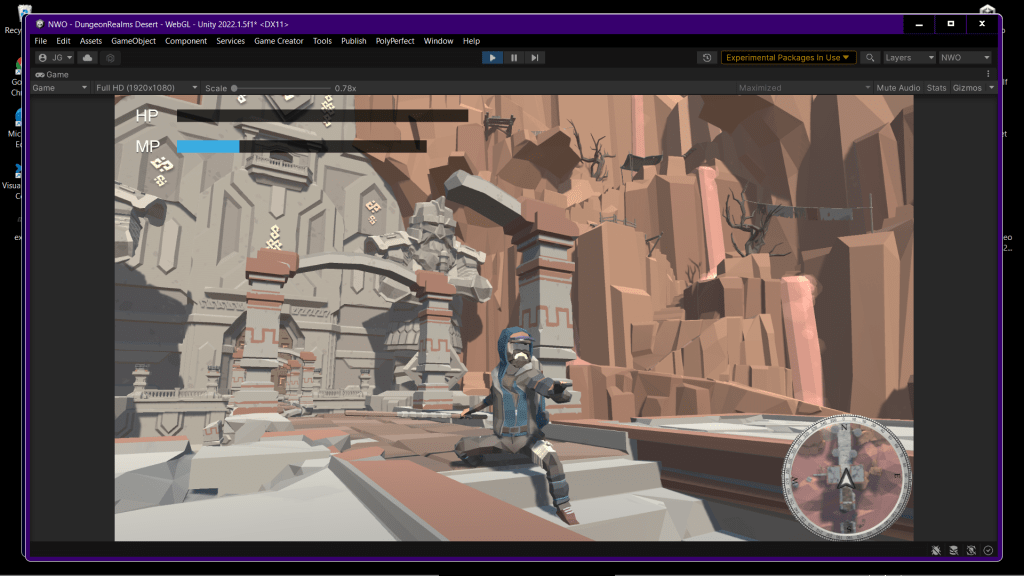
Task: Toggle Mute Audio in Game view
Action: pos(898,88)
